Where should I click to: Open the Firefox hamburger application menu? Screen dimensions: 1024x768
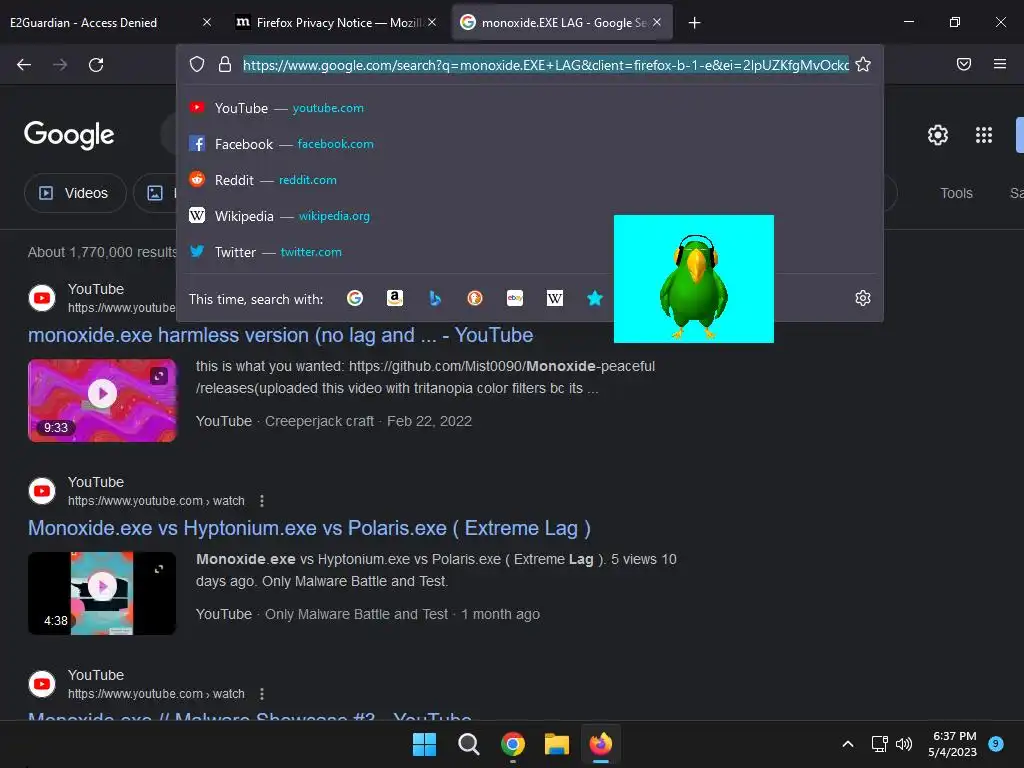tap(1000, 64)
